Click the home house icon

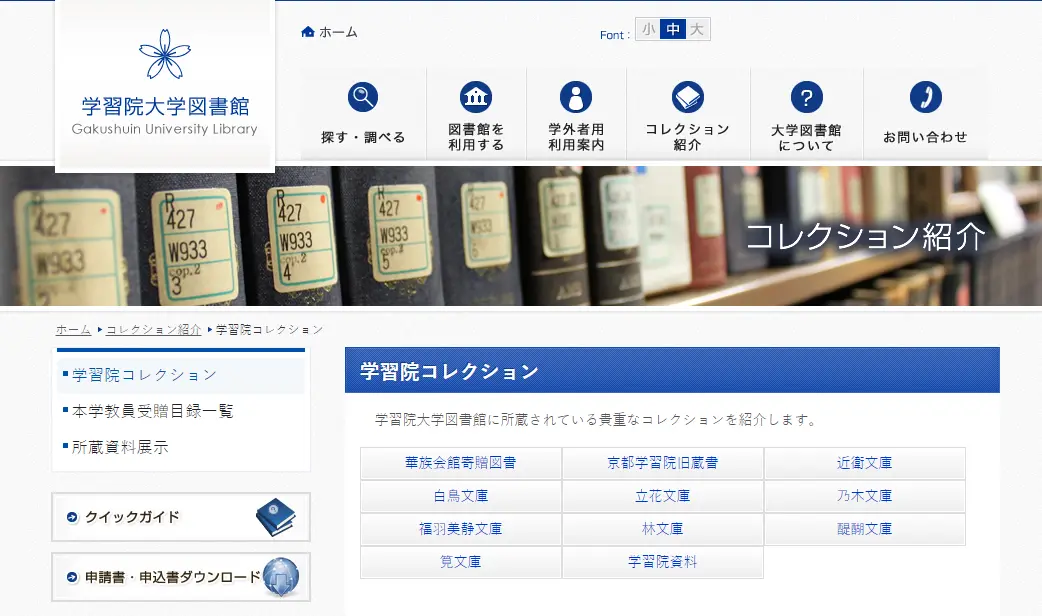pos(308,32)
